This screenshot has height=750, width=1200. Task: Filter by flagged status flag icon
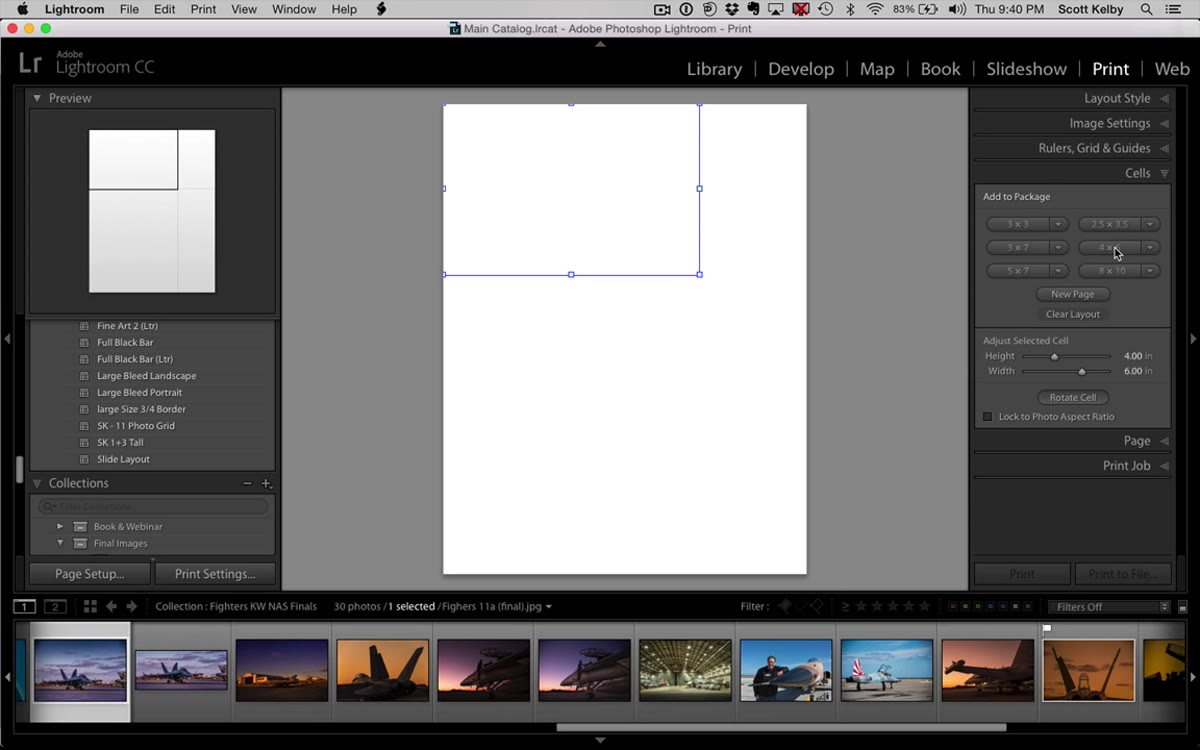pyautogui.click(x=785, y=606)
